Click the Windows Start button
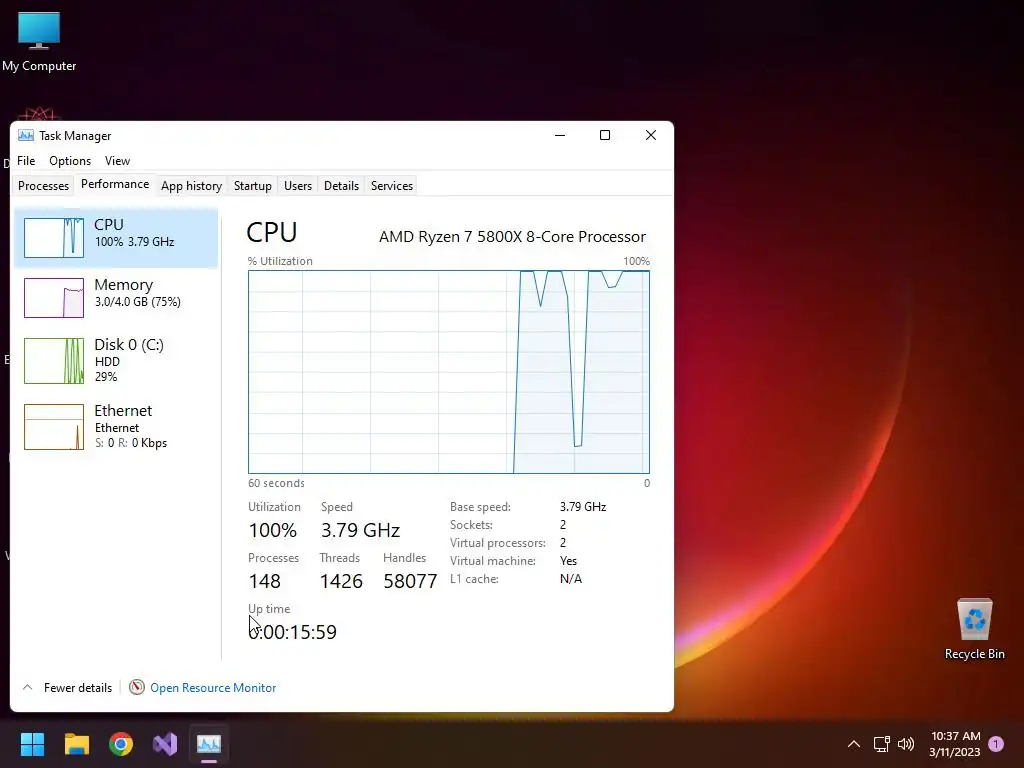Image resolution: width=1024 pixels, height=768 pixels. tap(32, 744)
